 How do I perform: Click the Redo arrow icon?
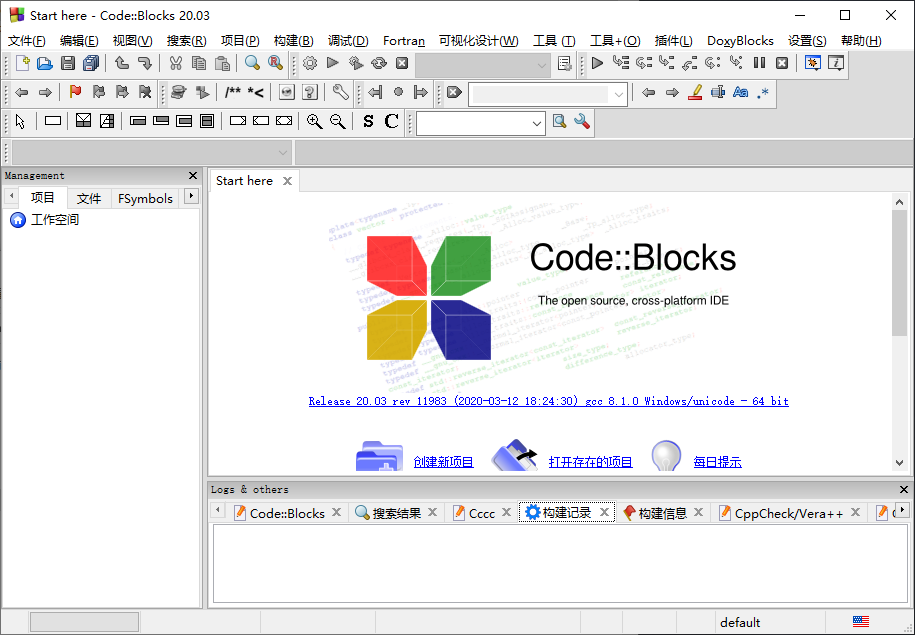coord(145,63)
